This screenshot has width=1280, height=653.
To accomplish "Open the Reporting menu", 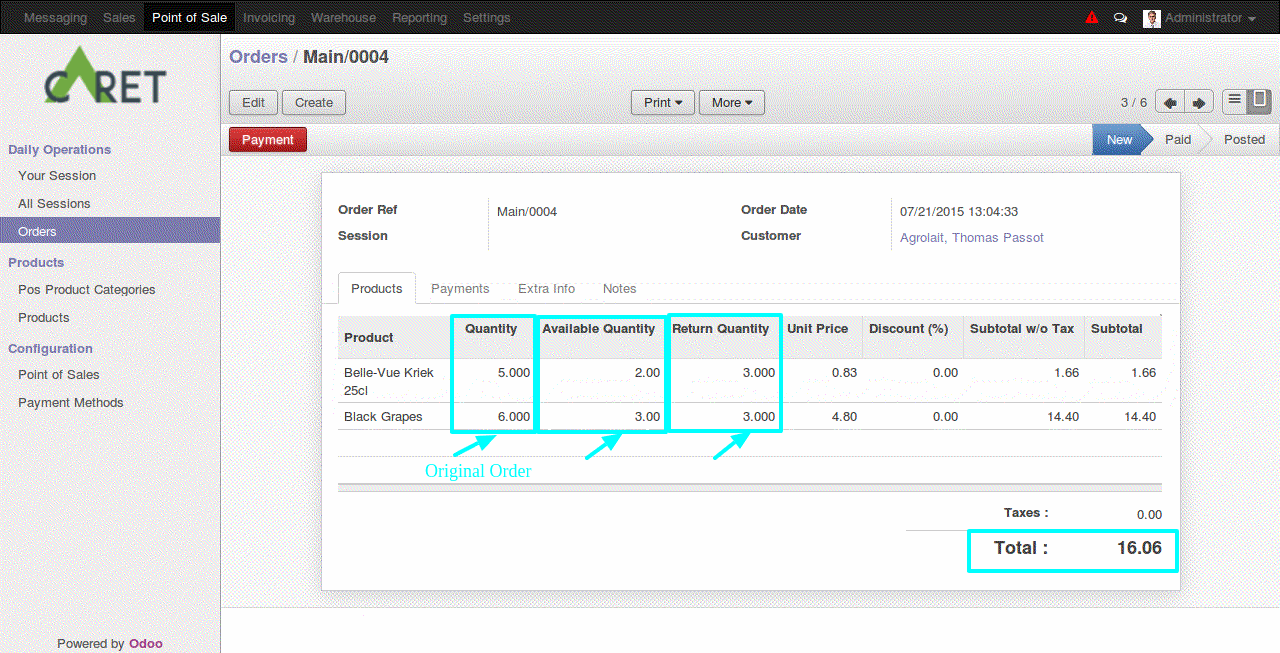I will [x=419, y=17].
